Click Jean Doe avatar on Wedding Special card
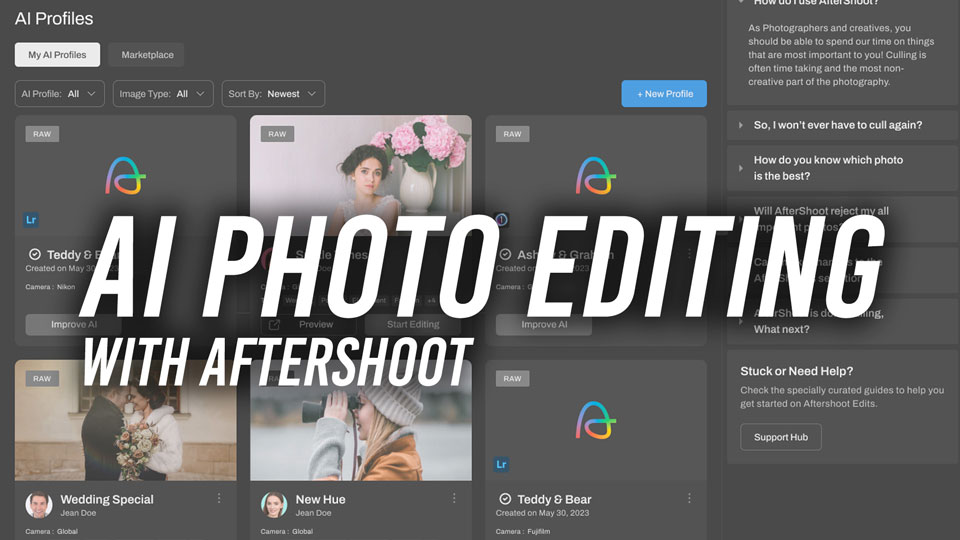Viewport: 960px width, 540px height. point(39,504)
